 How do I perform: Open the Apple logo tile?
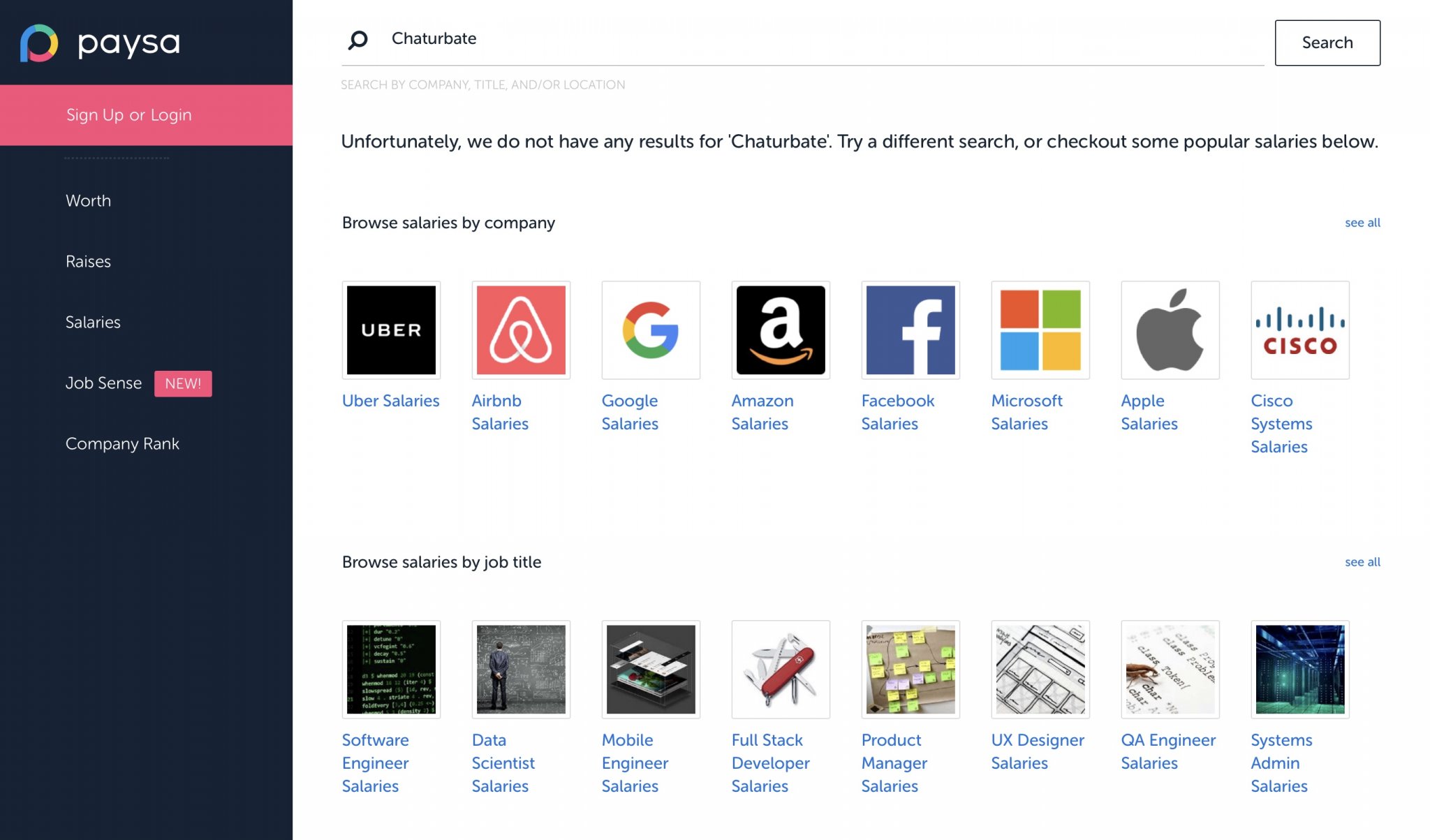coord(1170,330)
